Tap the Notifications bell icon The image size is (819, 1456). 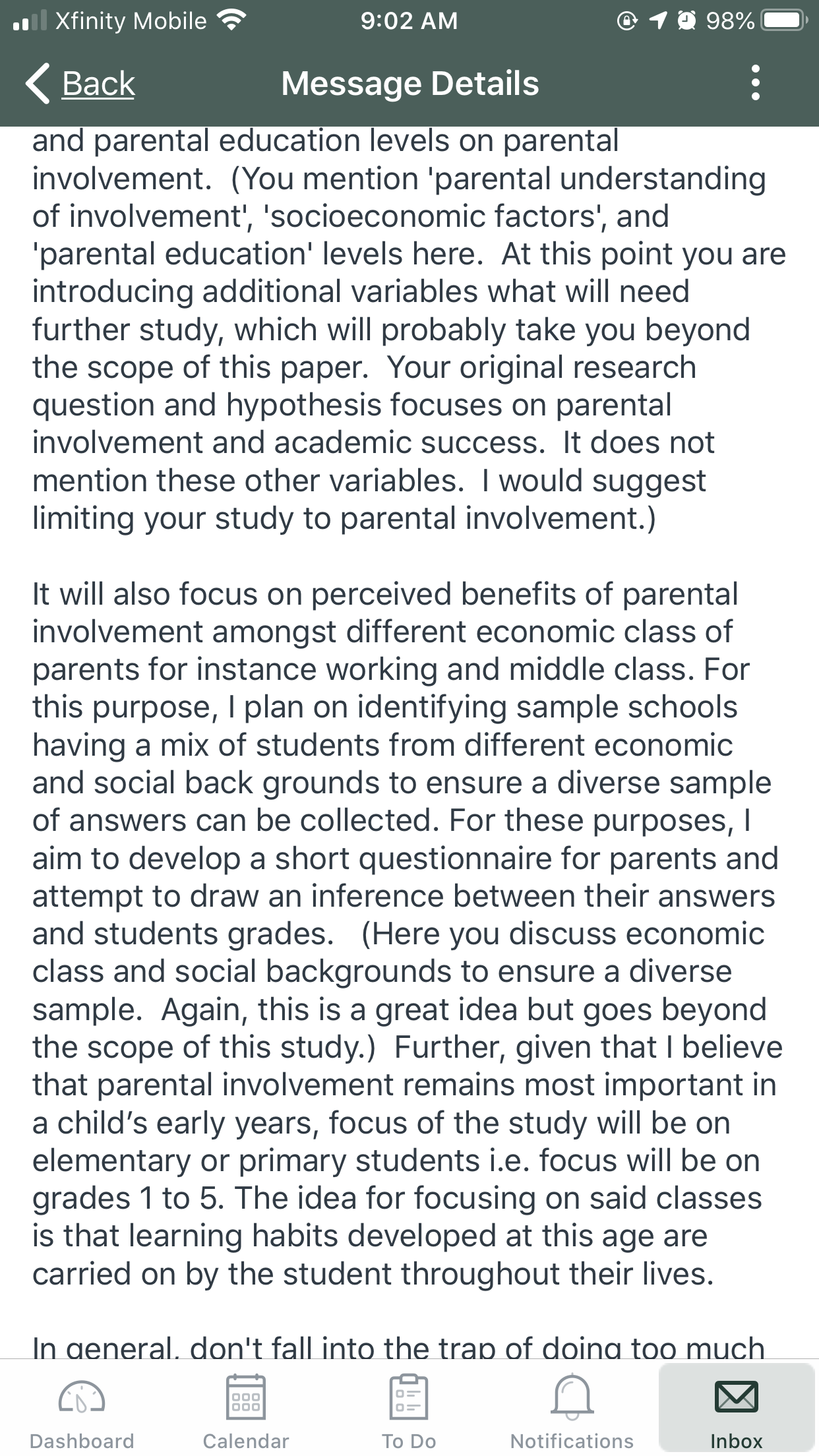tap(572, 1396)
